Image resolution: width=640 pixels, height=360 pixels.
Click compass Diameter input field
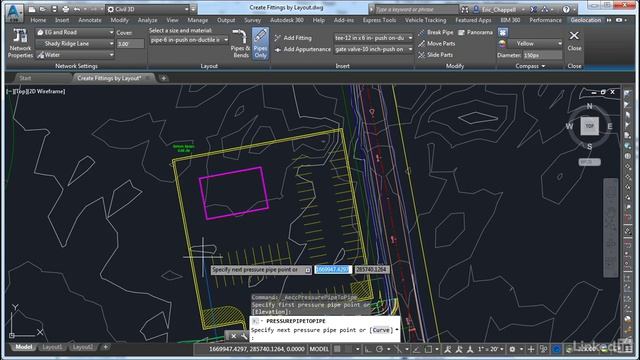pyautogui.click(x=542, y=55)
